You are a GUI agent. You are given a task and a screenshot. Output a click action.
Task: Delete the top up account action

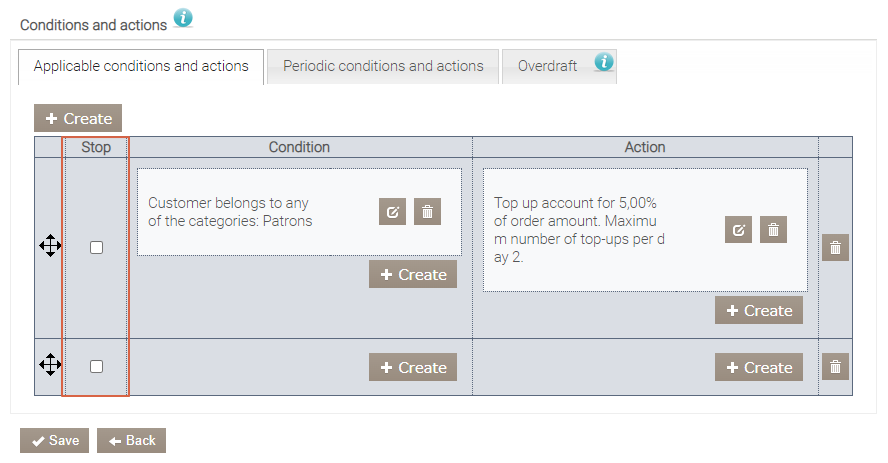[773, 230]
